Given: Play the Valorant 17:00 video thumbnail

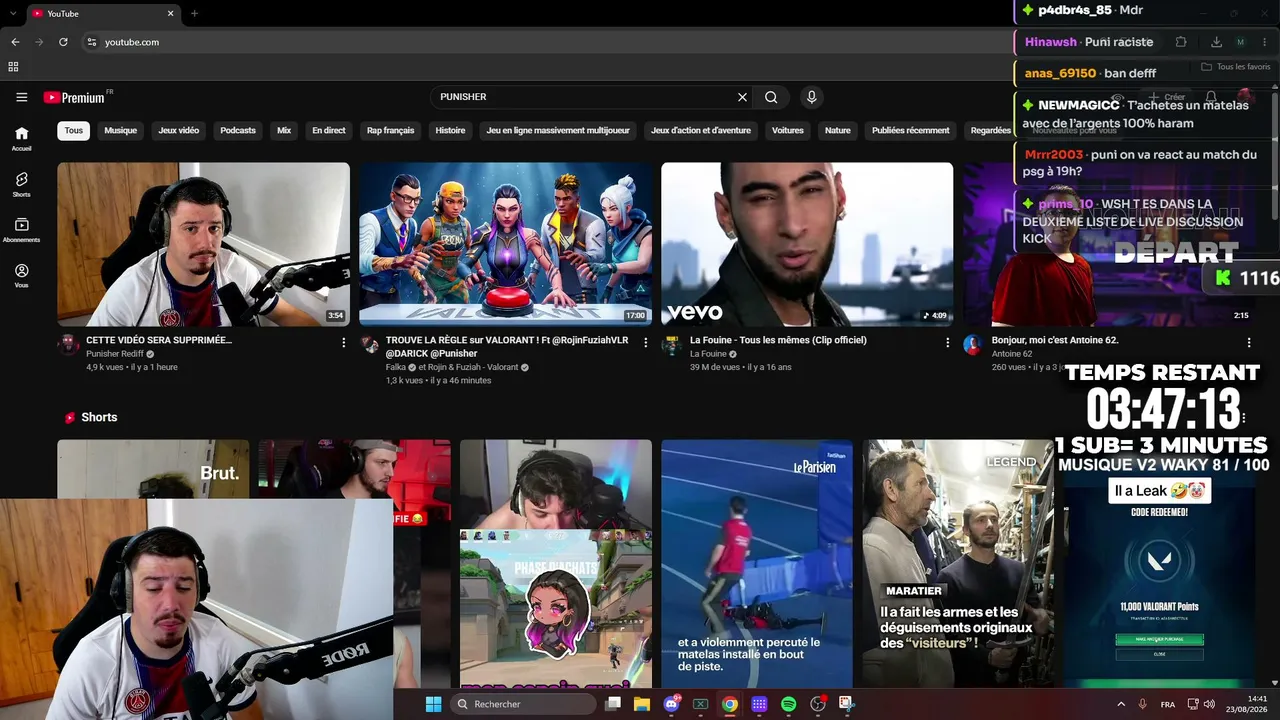Looking at the screenshot, I should (506, 244).
